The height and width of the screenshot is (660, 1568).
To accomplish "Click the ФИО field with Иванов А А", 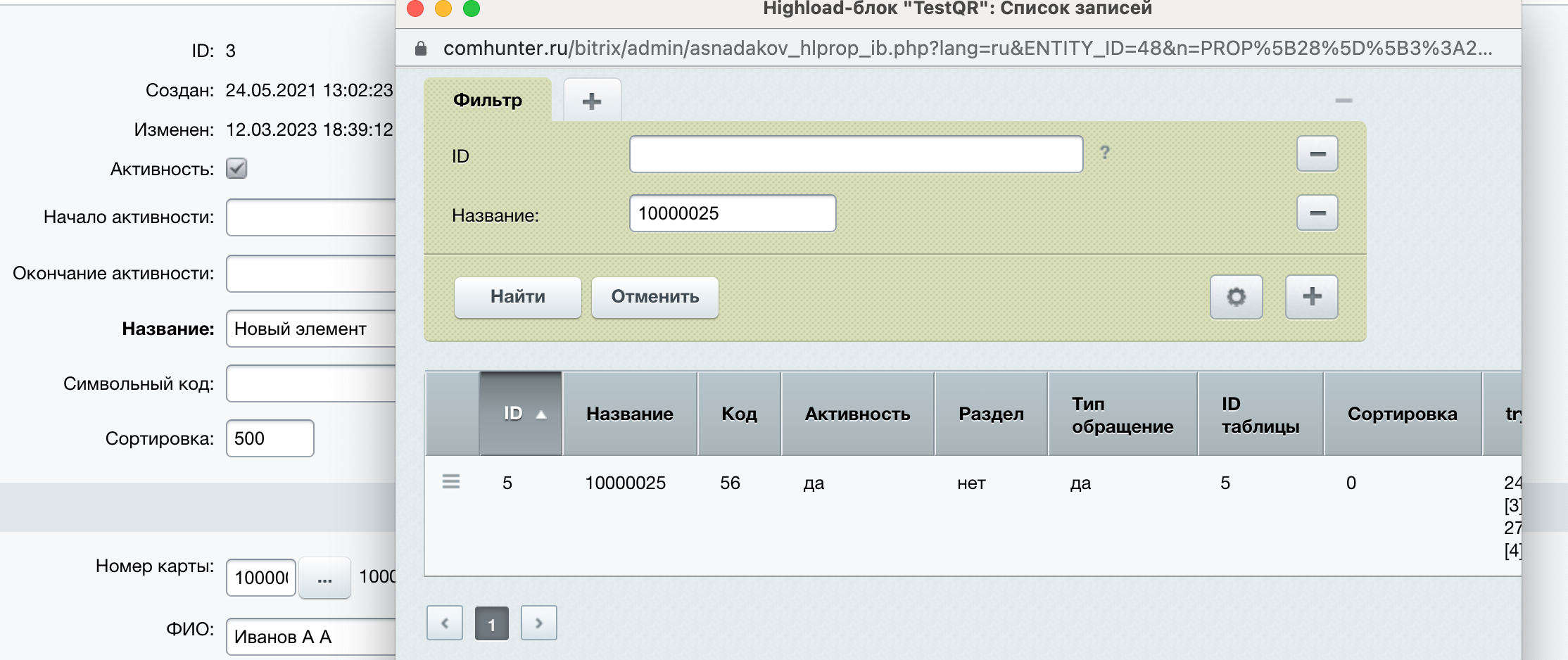I will [311, 637].
